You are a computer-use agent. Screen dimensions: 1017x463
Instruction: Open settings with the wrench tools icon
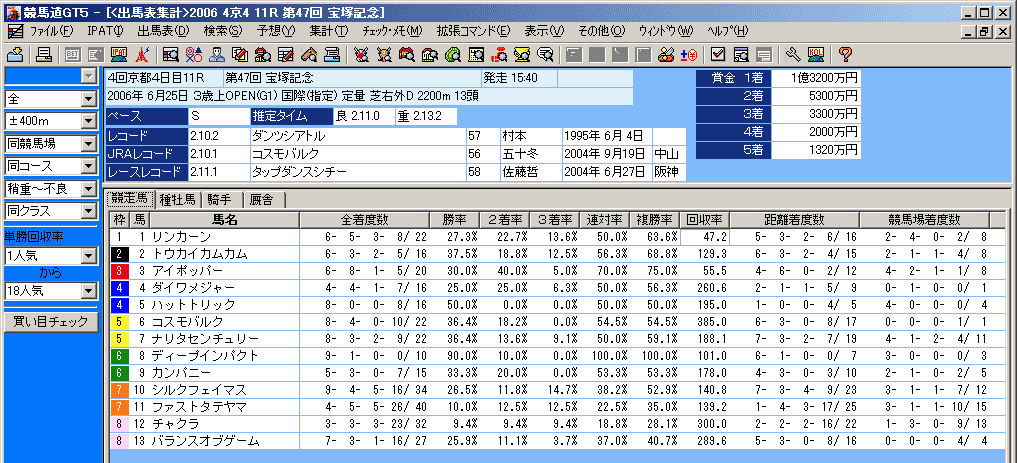[x=793, y=53]
